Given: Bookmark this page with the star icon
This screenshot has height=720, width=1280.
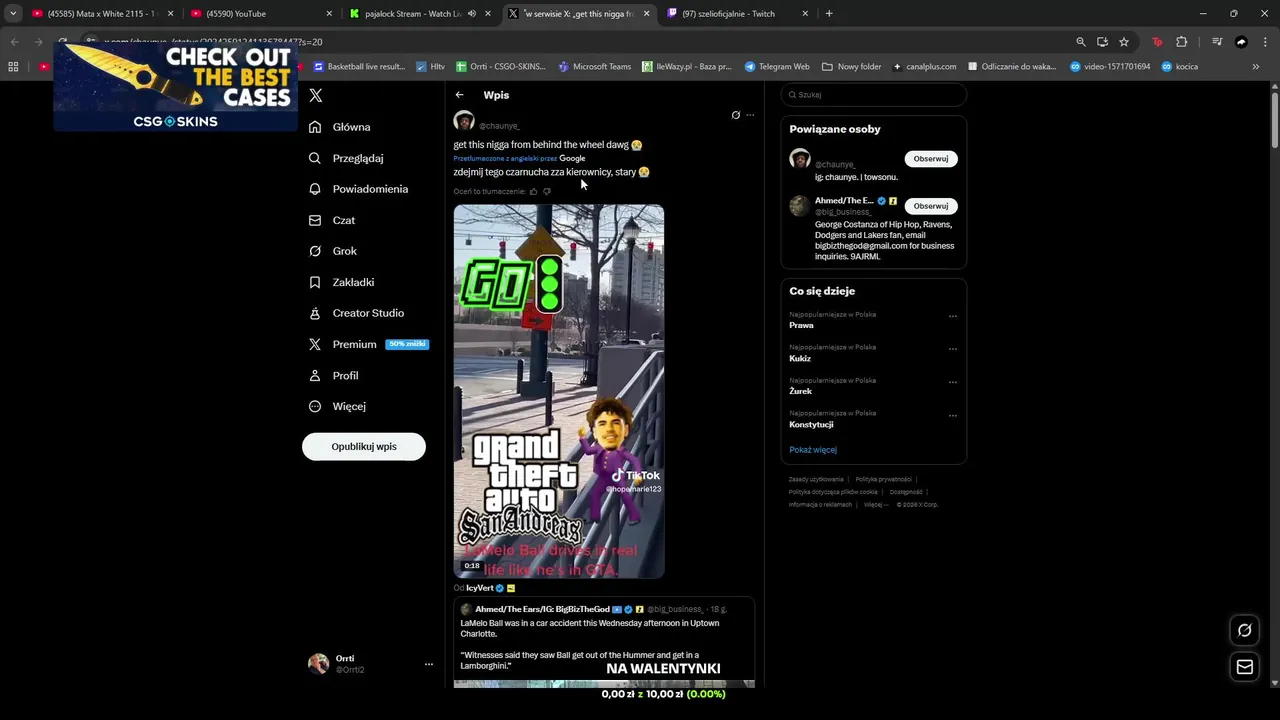Looking at the screenshot, I should [1124, 42].
